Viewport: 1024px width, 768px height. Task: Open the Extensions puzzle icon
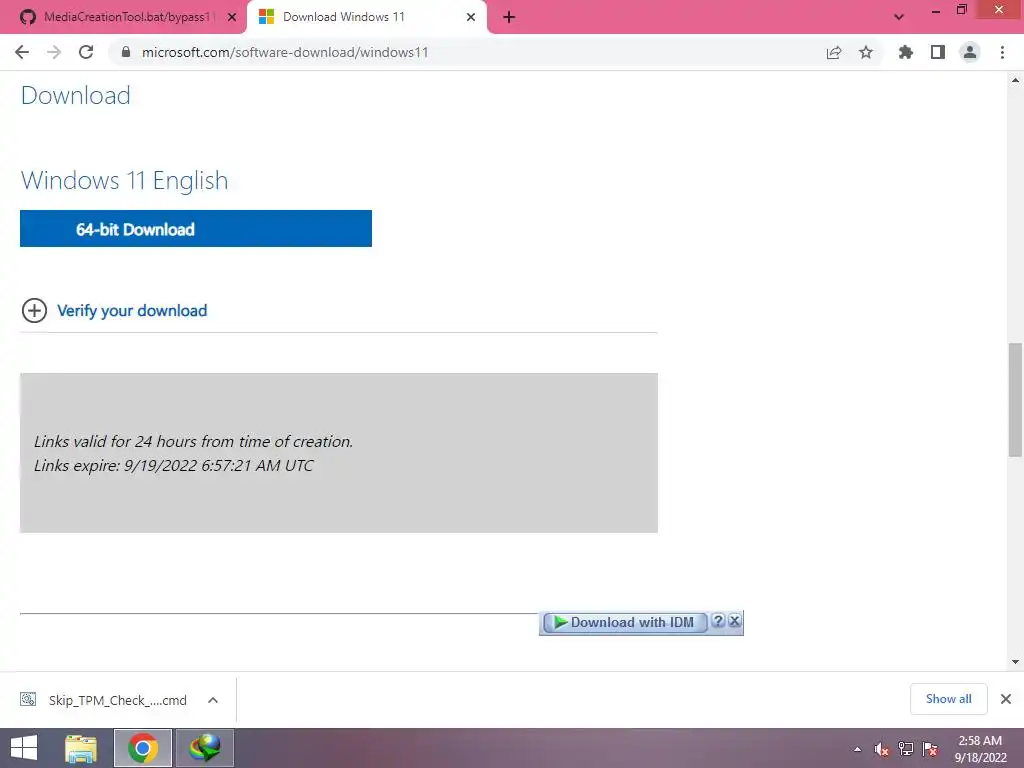coord(906,52)
